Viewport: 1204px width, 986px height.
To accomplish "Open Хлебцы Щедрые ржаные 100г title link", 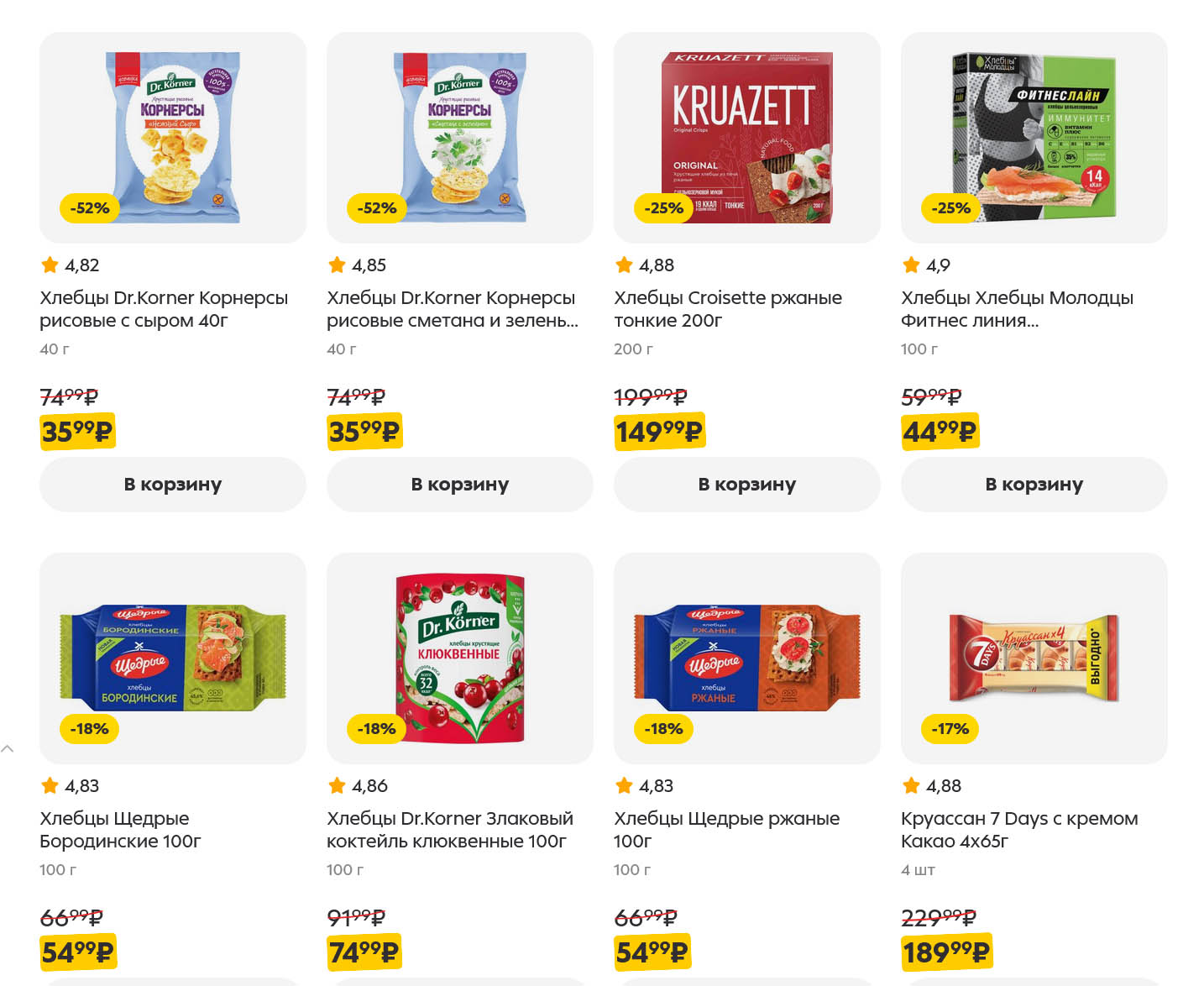I will [x=726, y=830].
